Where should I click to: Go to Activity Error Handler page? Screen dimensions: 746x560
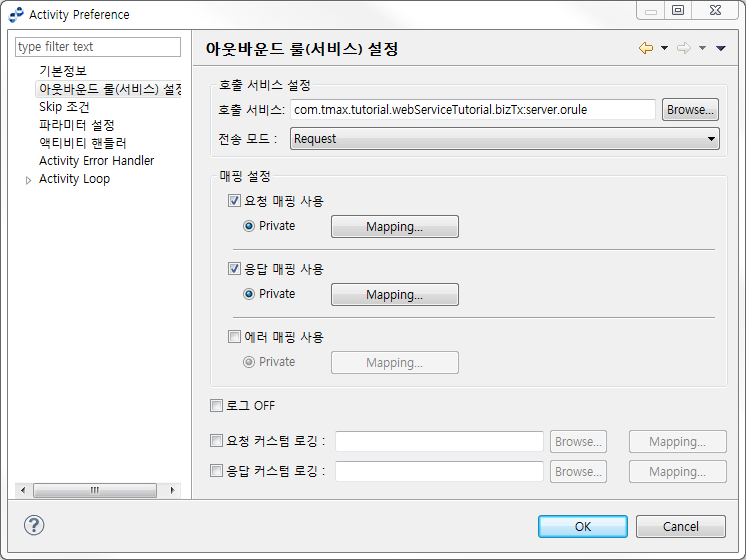[96, 161]
